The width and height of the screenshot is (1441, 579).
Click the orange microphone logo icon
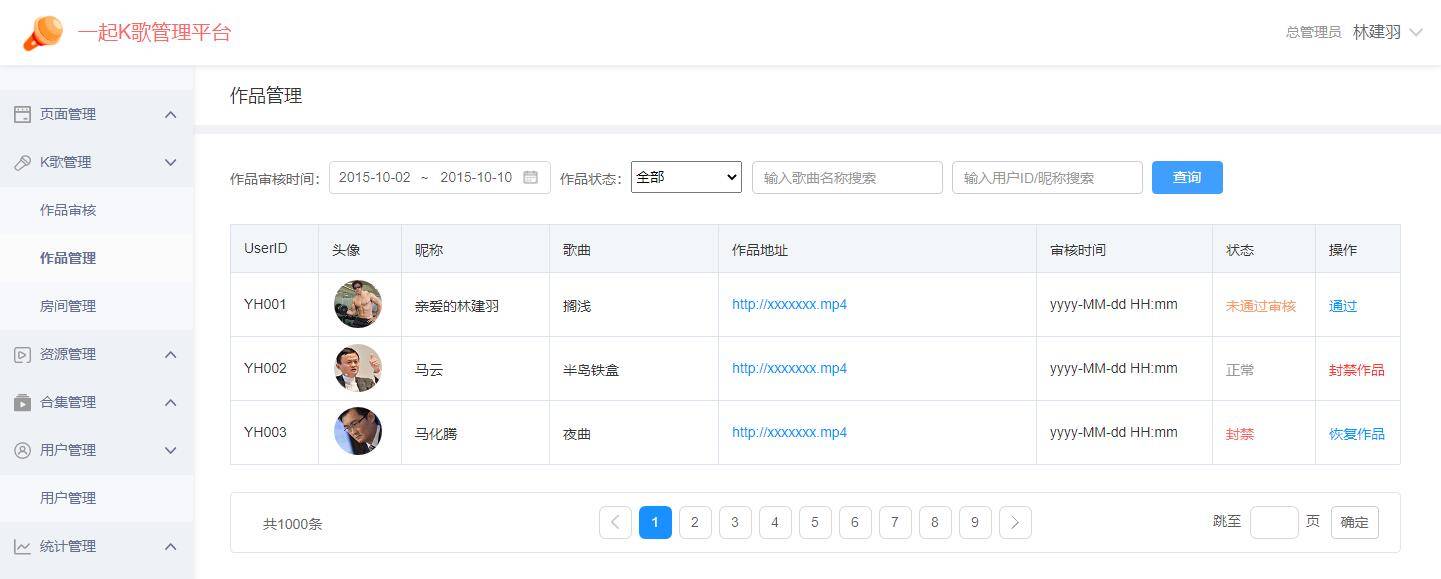(43, 33)
